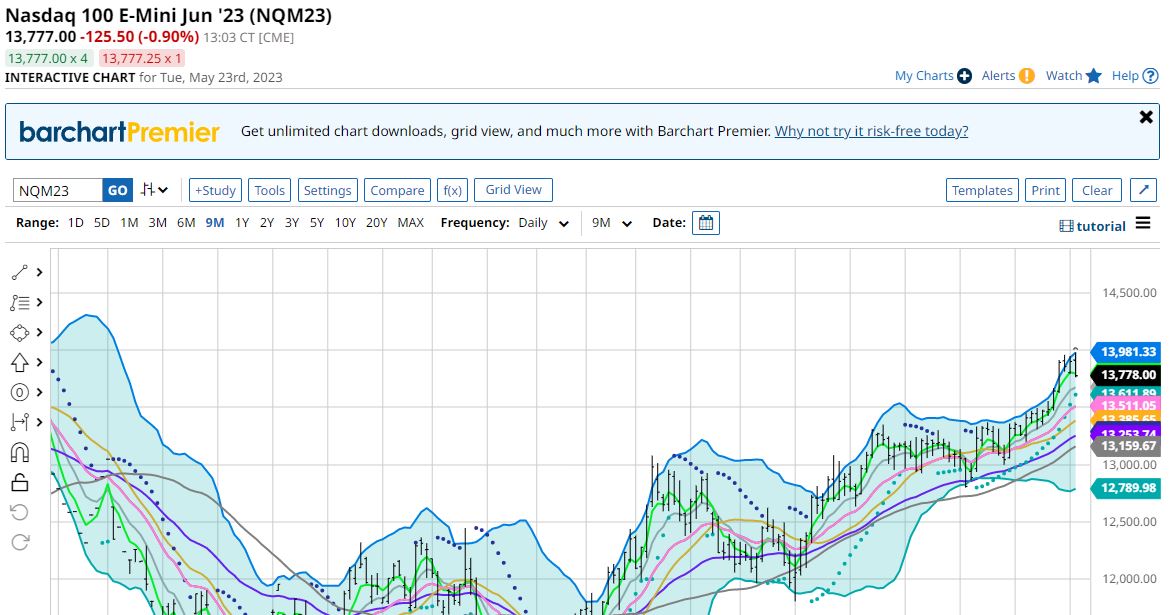
Task: Click the green bid 13,777.00 x 4
Action: [x=48, y=58]
